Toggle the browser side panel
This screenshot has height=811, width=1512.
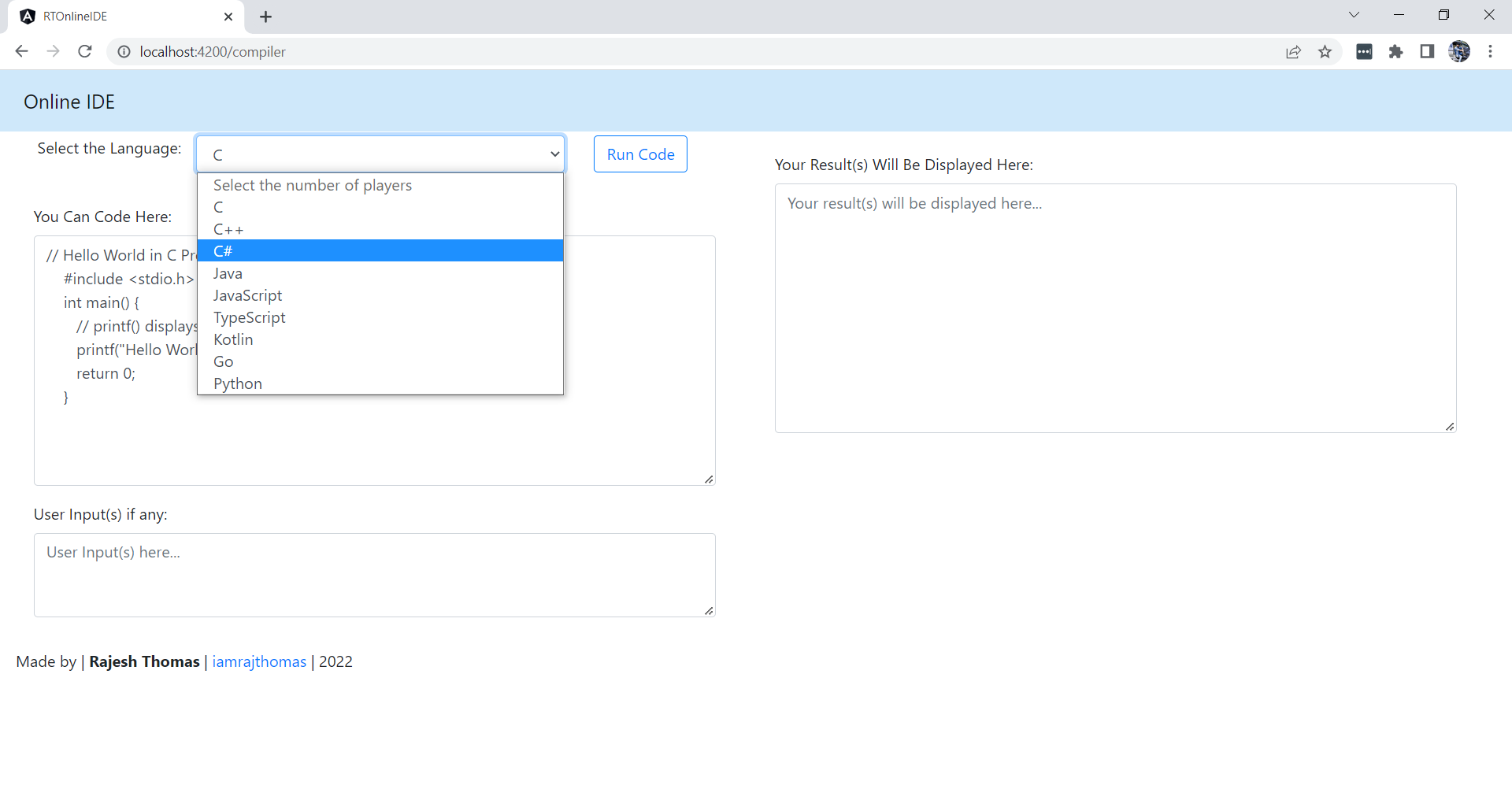click(1427, 51)
